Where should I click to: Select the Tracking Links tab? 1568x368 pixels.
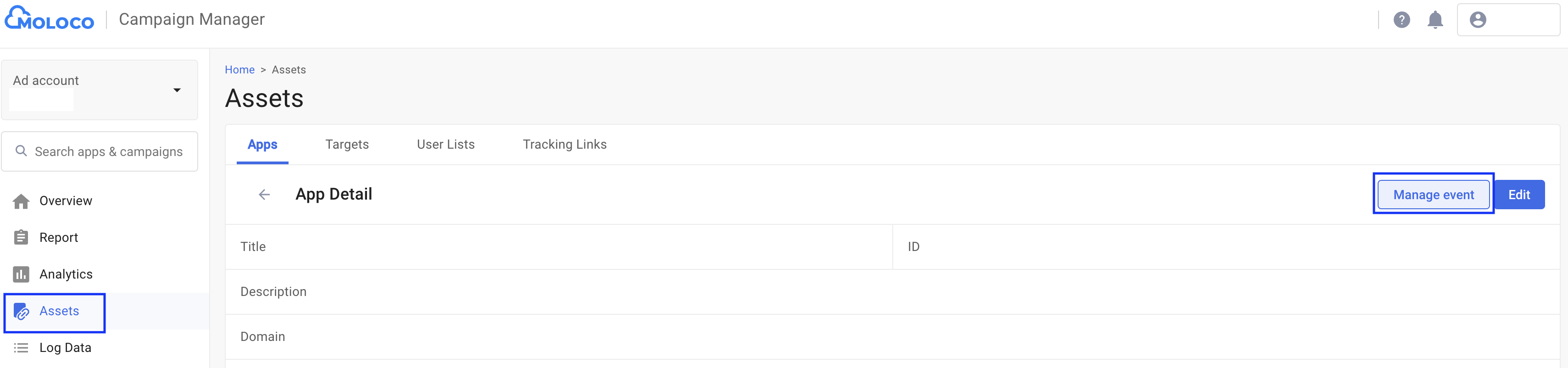click(564, 145)
